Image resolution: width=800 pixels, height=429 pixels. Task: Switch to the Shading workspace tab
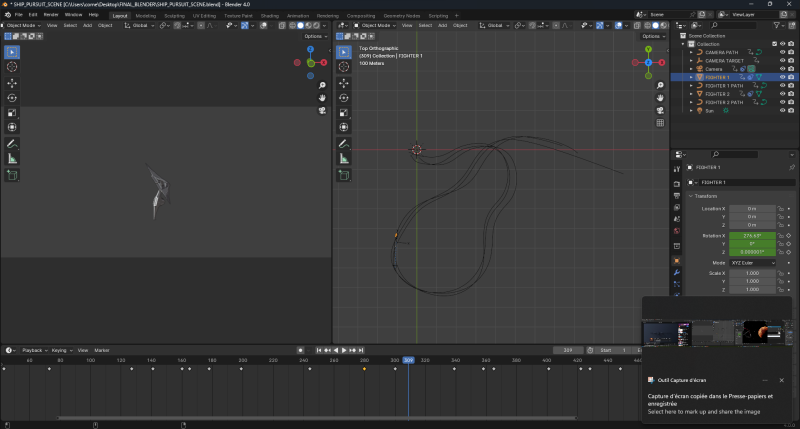269,16
